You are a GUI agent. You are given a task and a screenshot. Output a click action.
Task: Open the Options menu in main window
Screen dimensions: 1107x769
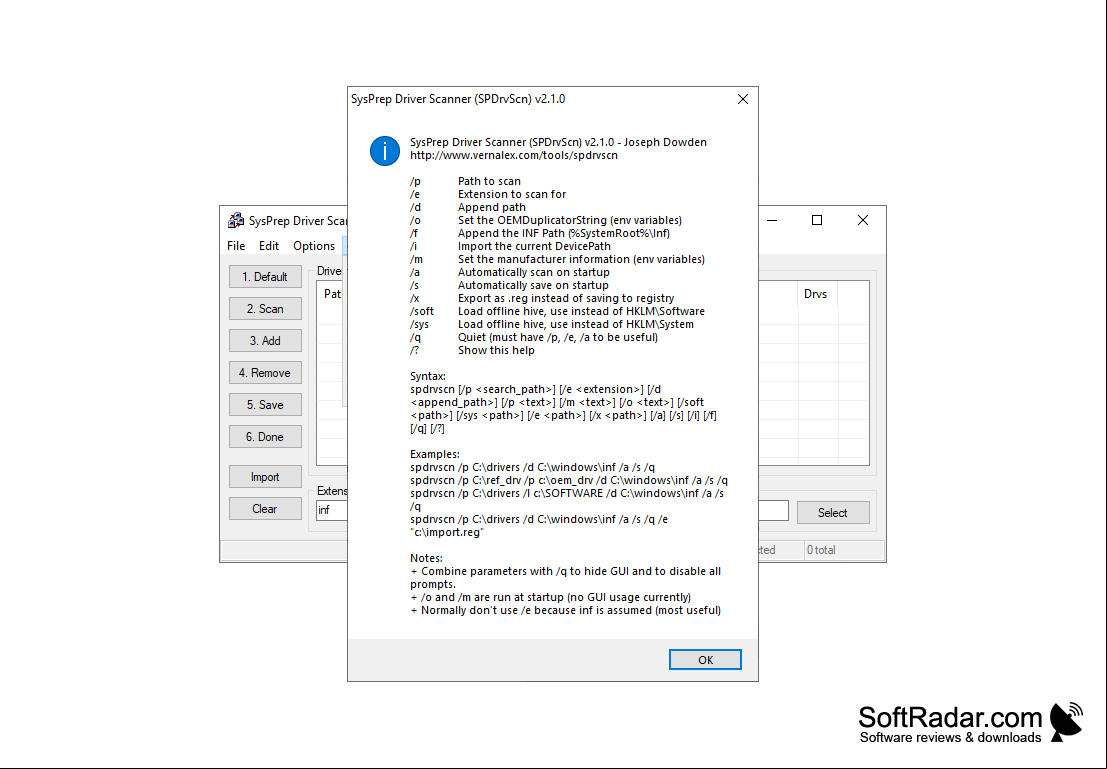point(314,246)
